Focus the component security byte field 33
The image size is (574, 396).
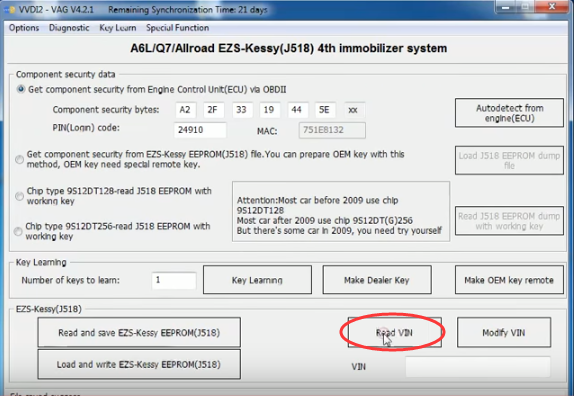point(241,110)
